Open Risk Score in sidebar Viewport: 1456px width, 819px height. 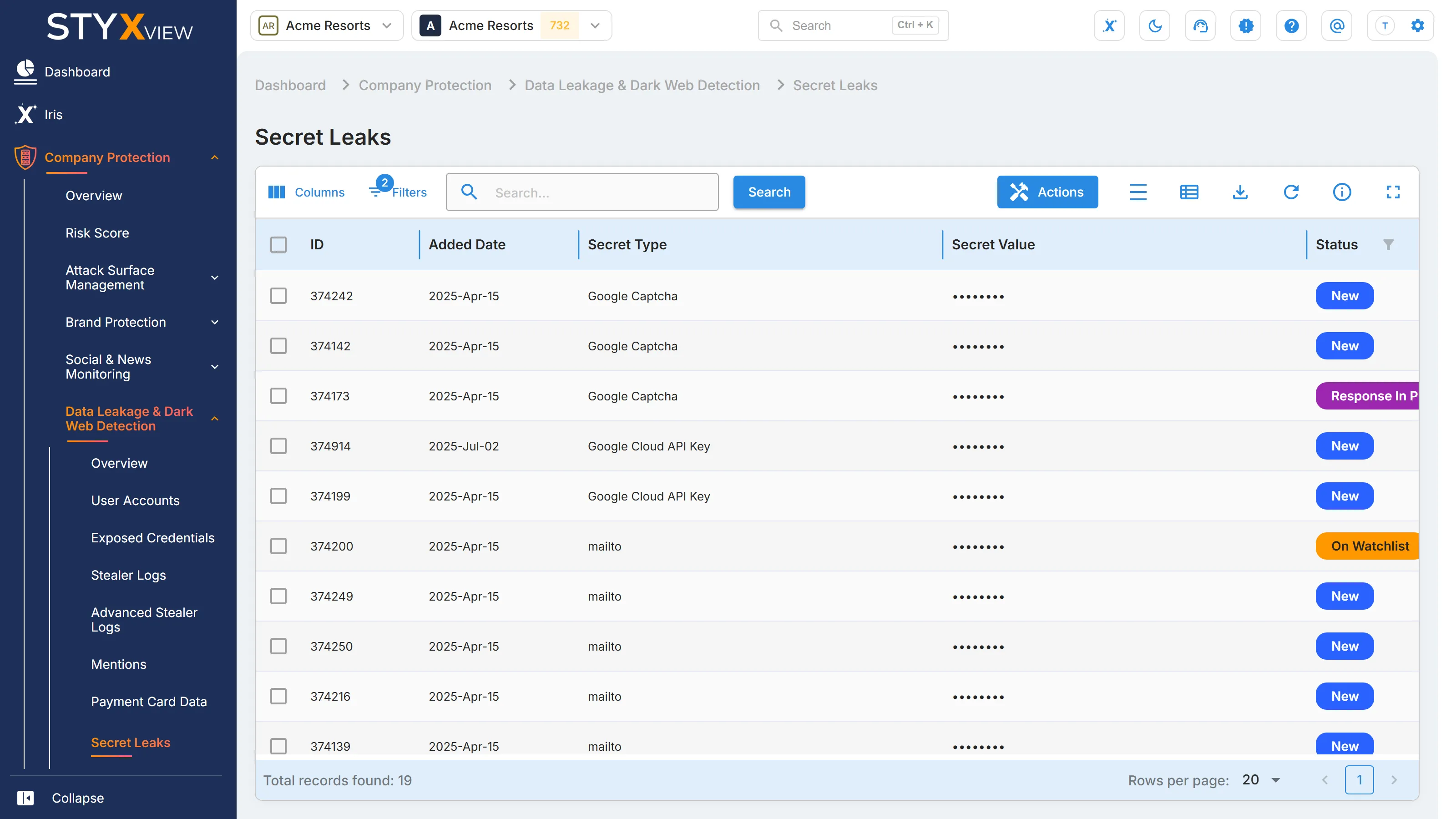point(97,233)
